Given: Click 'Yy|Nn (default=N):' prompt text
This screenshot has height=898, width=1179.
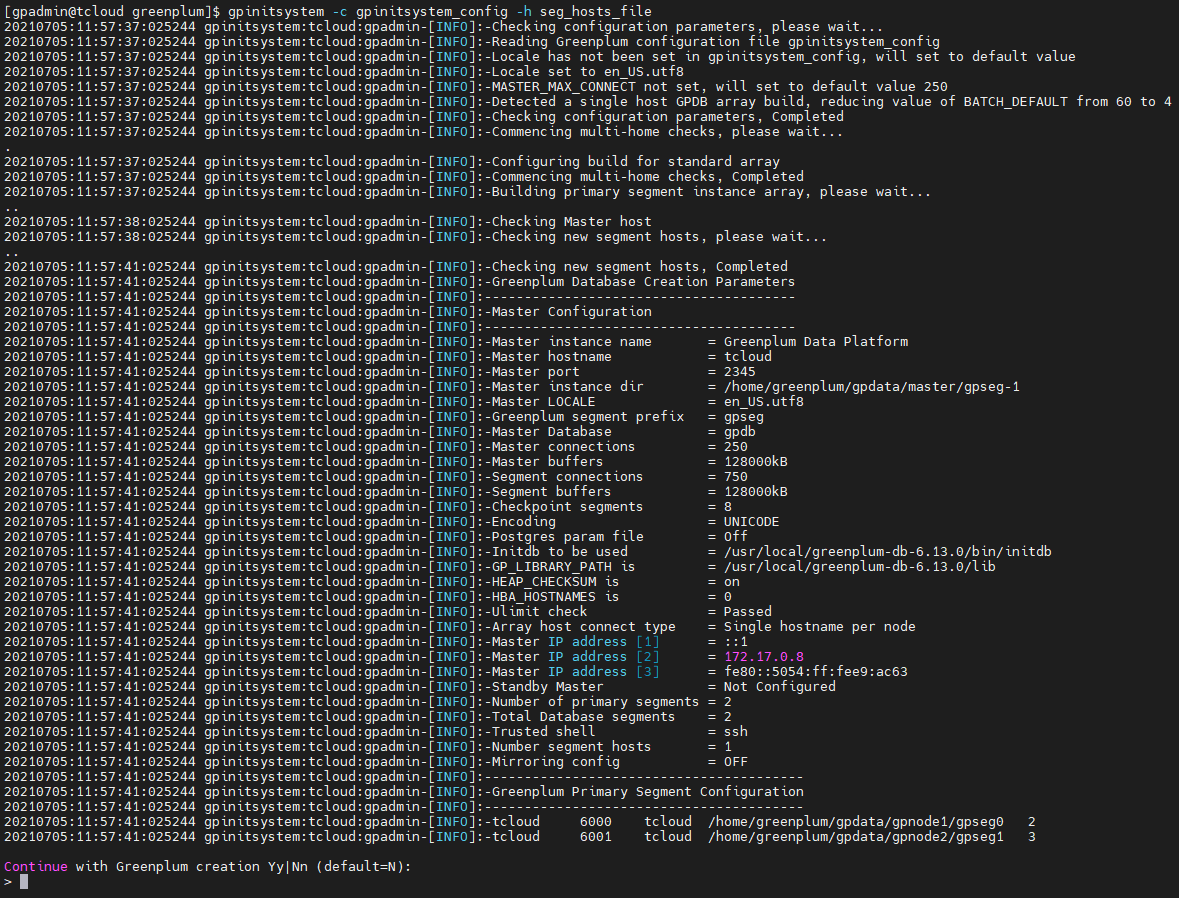Looking at the screenshot, I should pos(339,866).
